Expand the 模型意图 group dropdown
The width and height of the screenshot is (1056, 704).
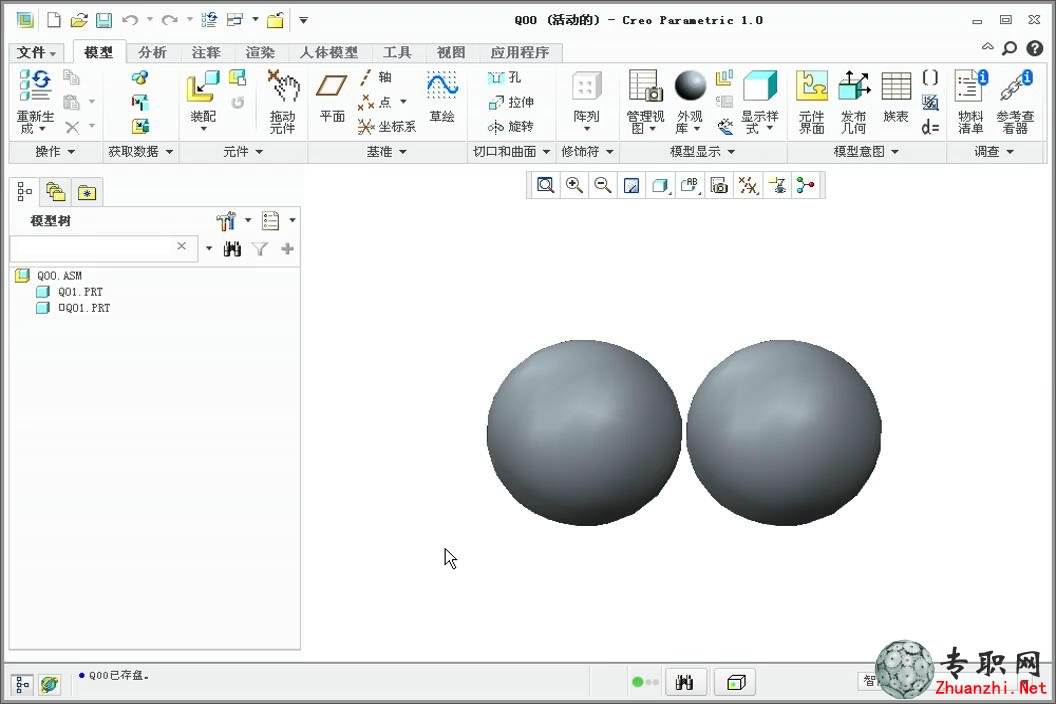(866, 152)
